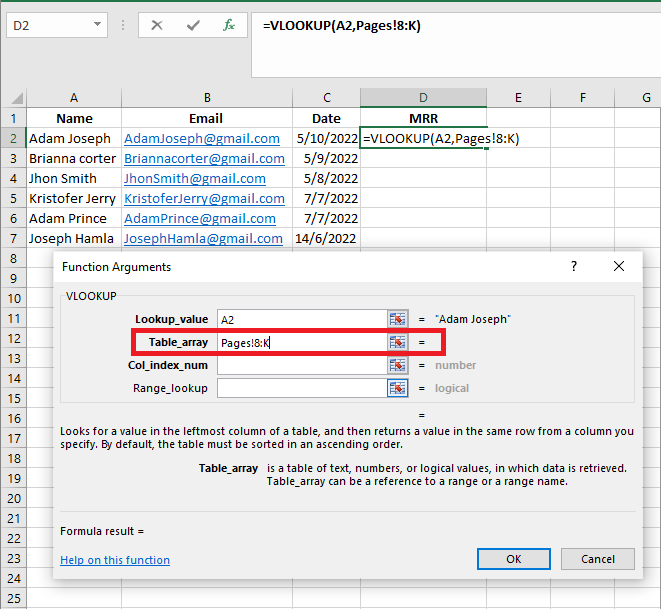
Task: Open JhonSmith@gmail.com email link
Action: pos(195,179)
